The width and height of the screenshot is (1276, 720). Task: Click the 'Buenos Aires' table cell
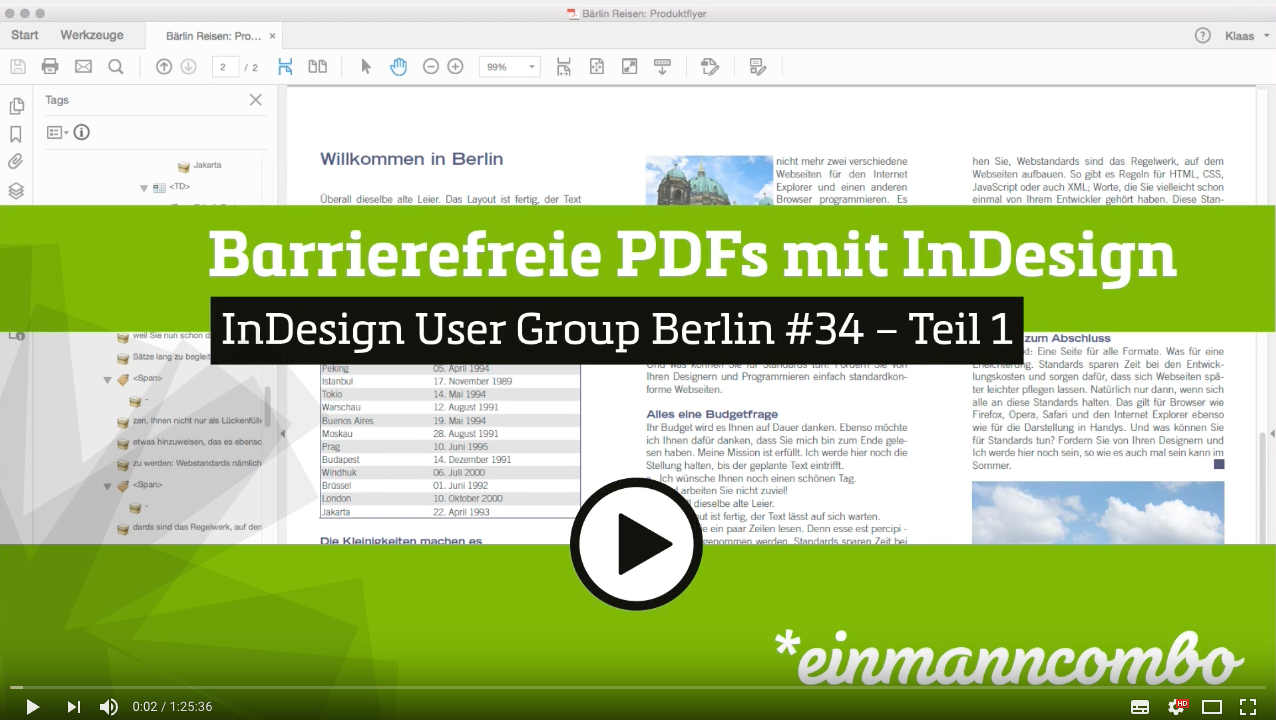(348, 421)
